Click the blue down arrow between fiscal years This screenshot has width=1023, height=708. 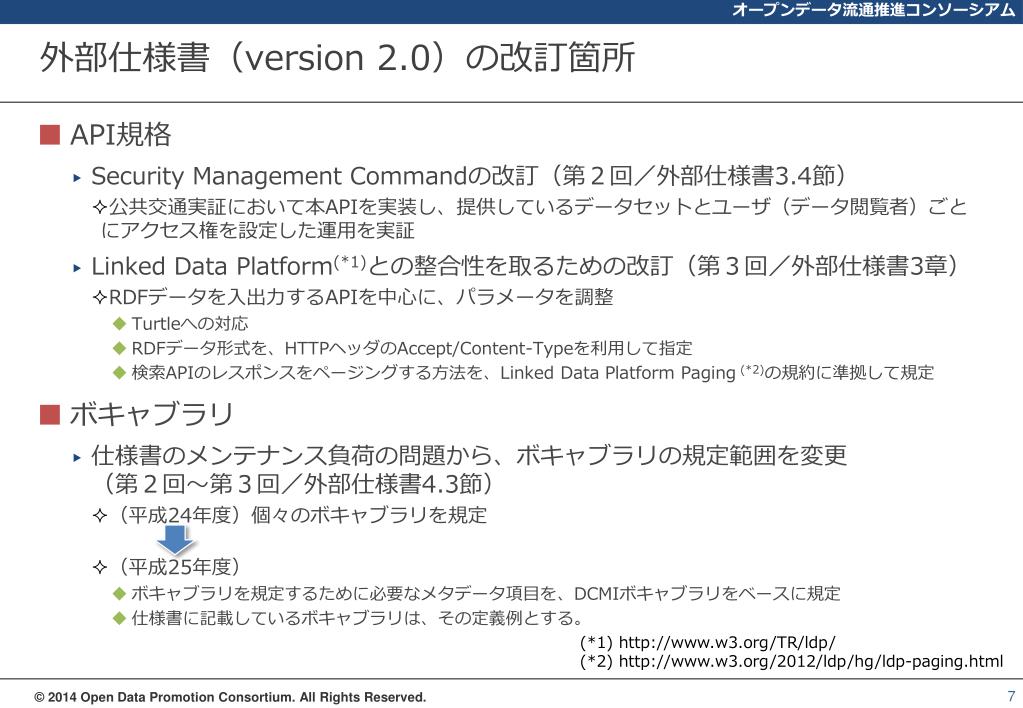coord(175,540)
